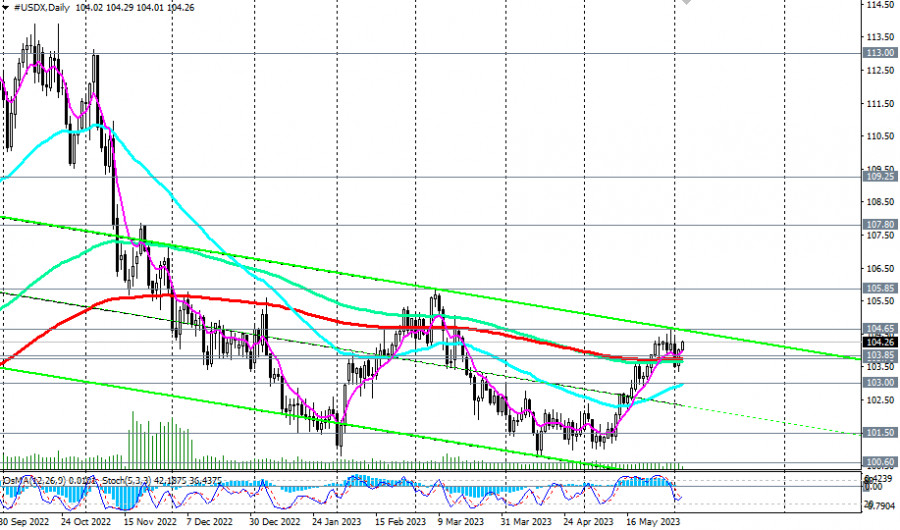Select the 104.65 level price label
The width and height of the screenshot is (900, 530).
(880, 328)
